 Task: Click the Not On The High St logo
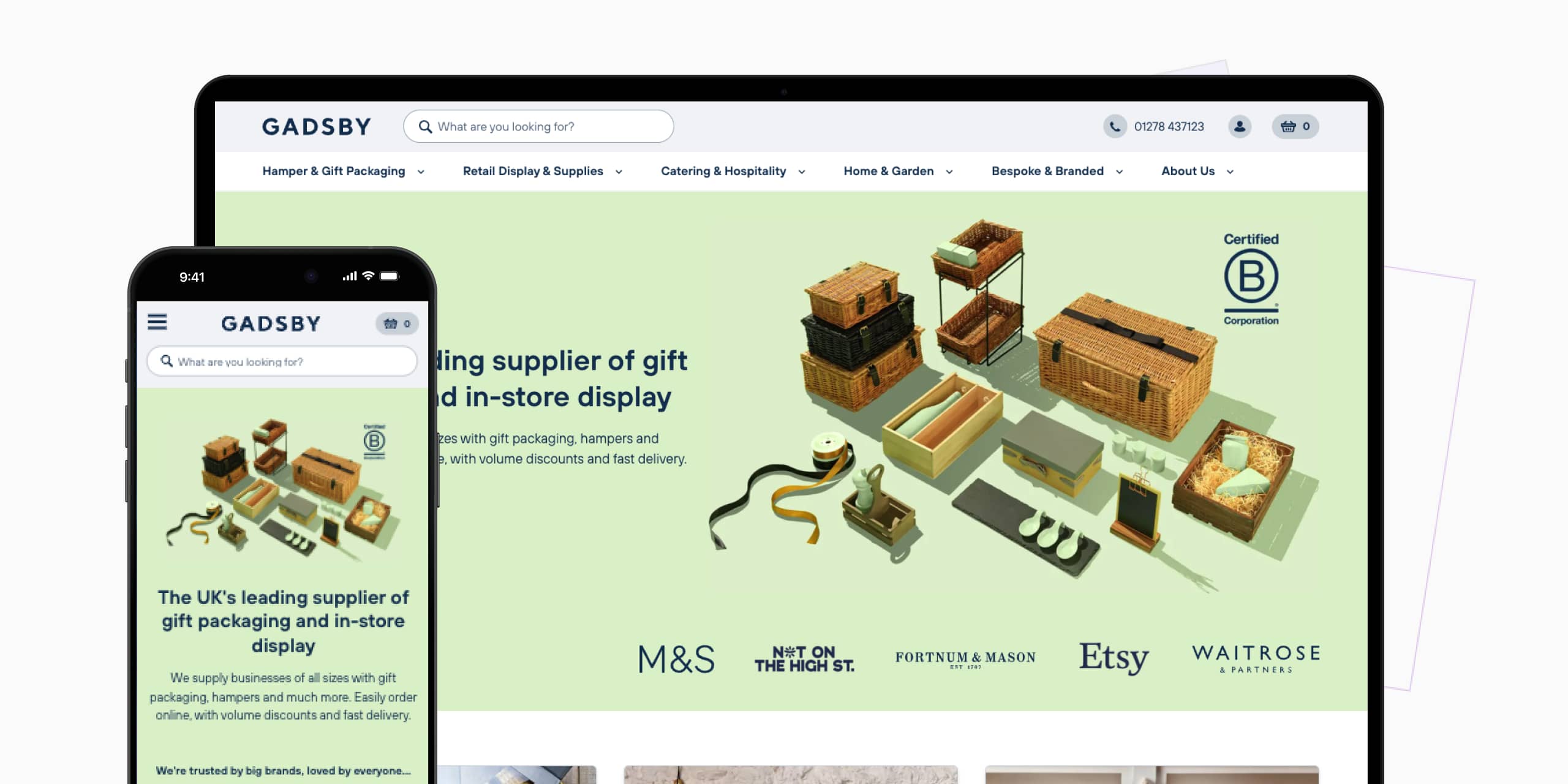coord(804,659)
